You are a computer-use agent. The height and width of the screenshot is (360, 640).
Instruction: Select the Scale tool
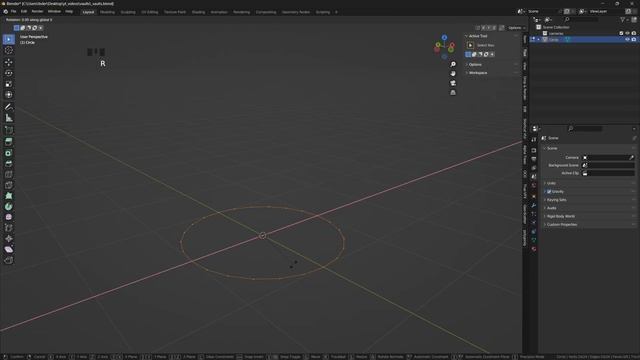9,84
